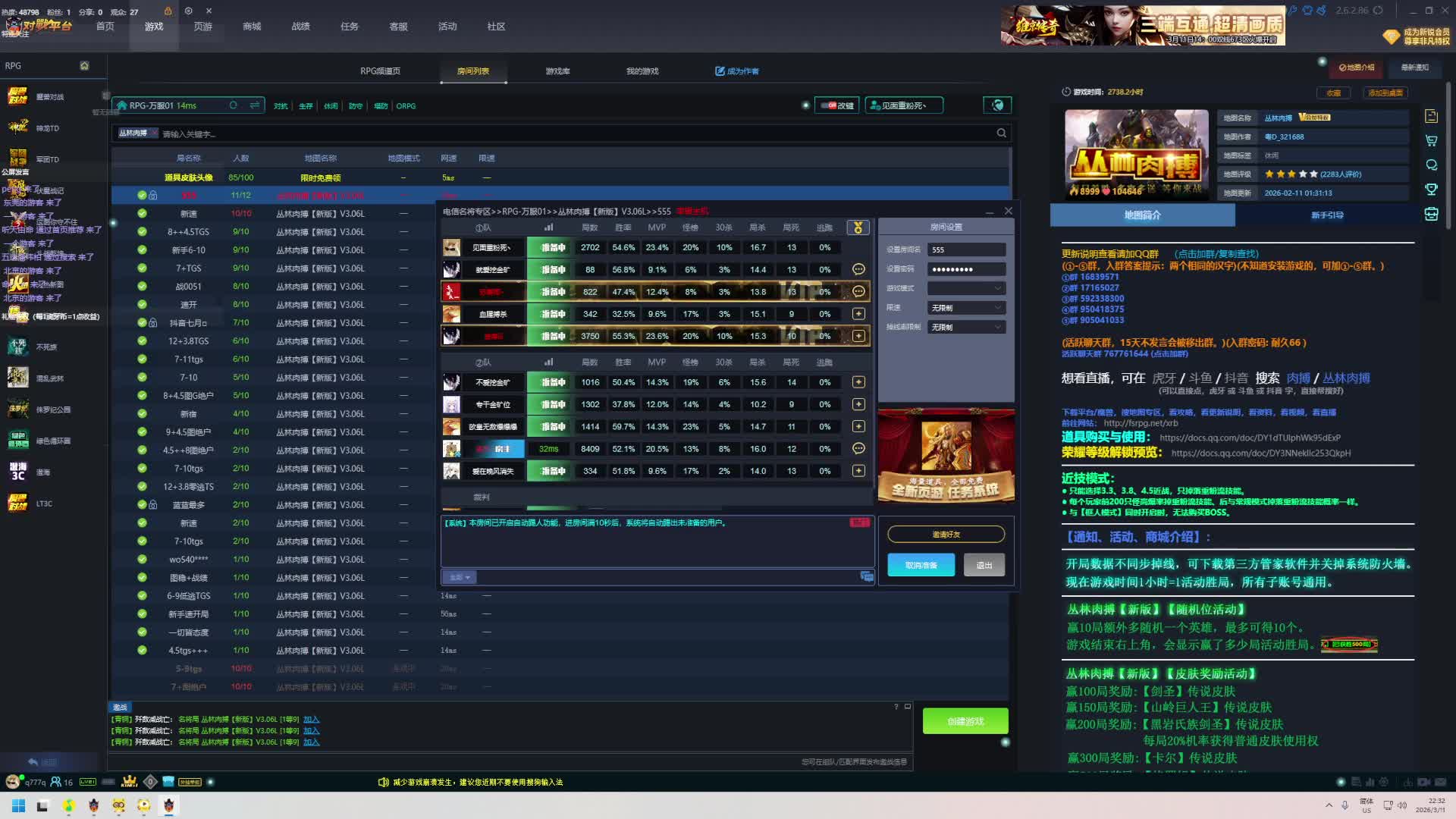Open the 全部 chat channel dropdown
Image resolution: width=1456 pixels, height=819 pixels.
pyautogui.click(x=459, y=577)
